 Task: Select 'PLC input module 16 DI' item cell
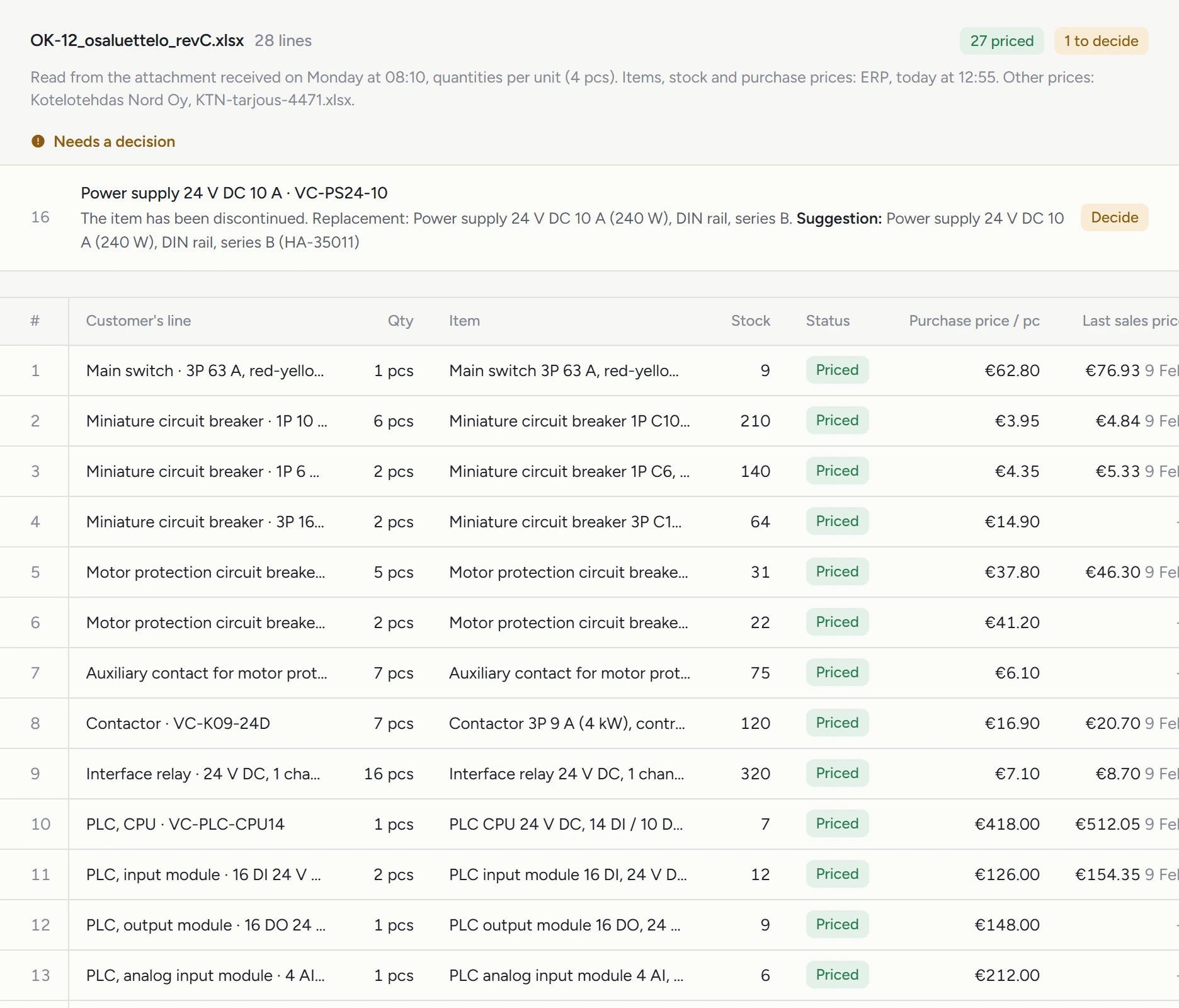coord(567,874)
